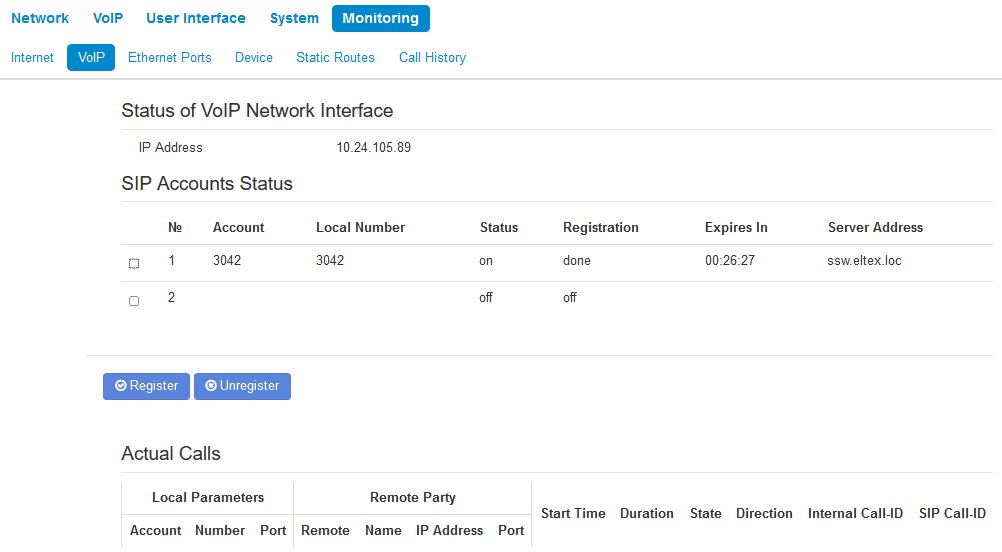Open the Network main menu
Image resolution: width=1002 pixels, height=552 pixels.
pyautogui.click(x=40, y=18)
